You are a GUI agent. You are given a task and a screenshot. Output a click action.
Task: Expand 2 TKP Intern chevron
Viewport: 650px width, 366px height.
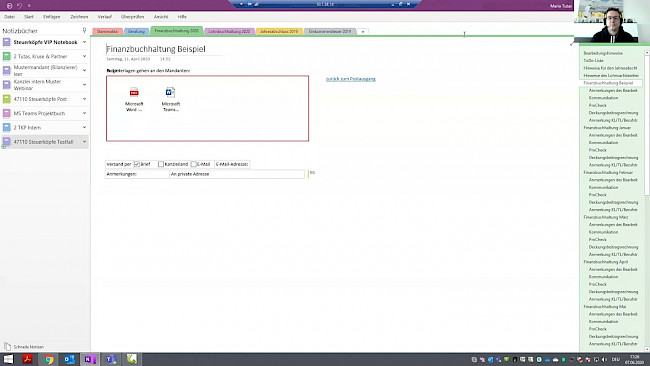(84, 127)
